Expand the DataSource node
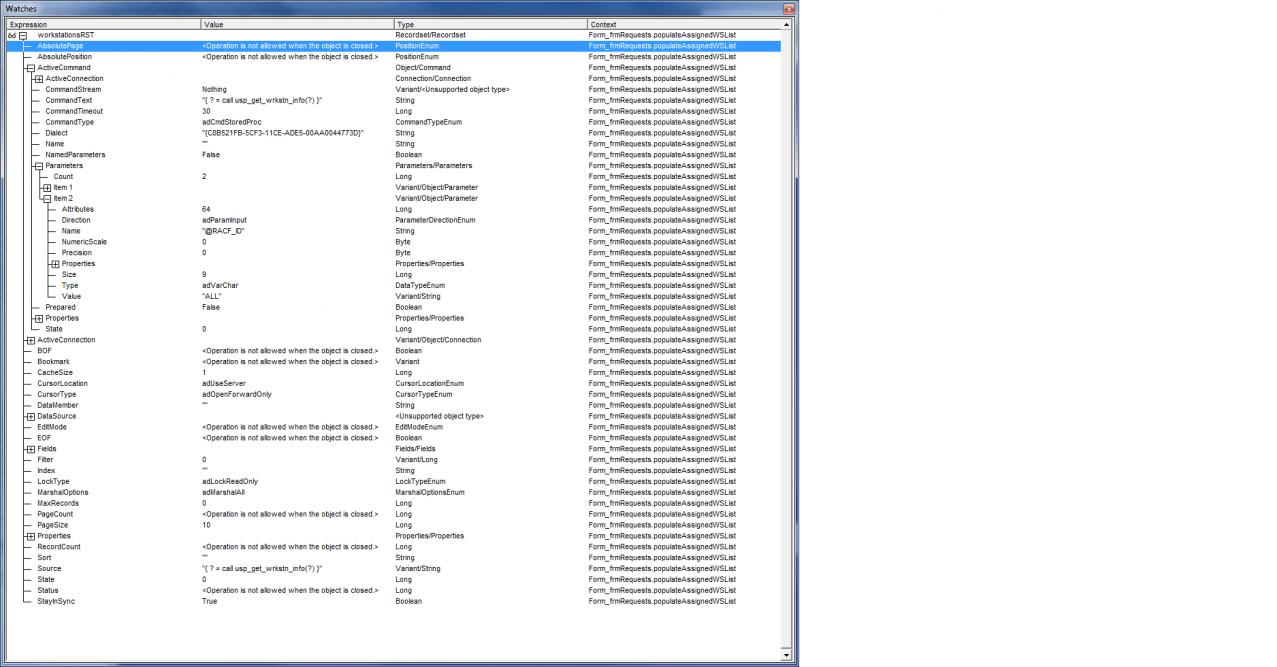 30,416
